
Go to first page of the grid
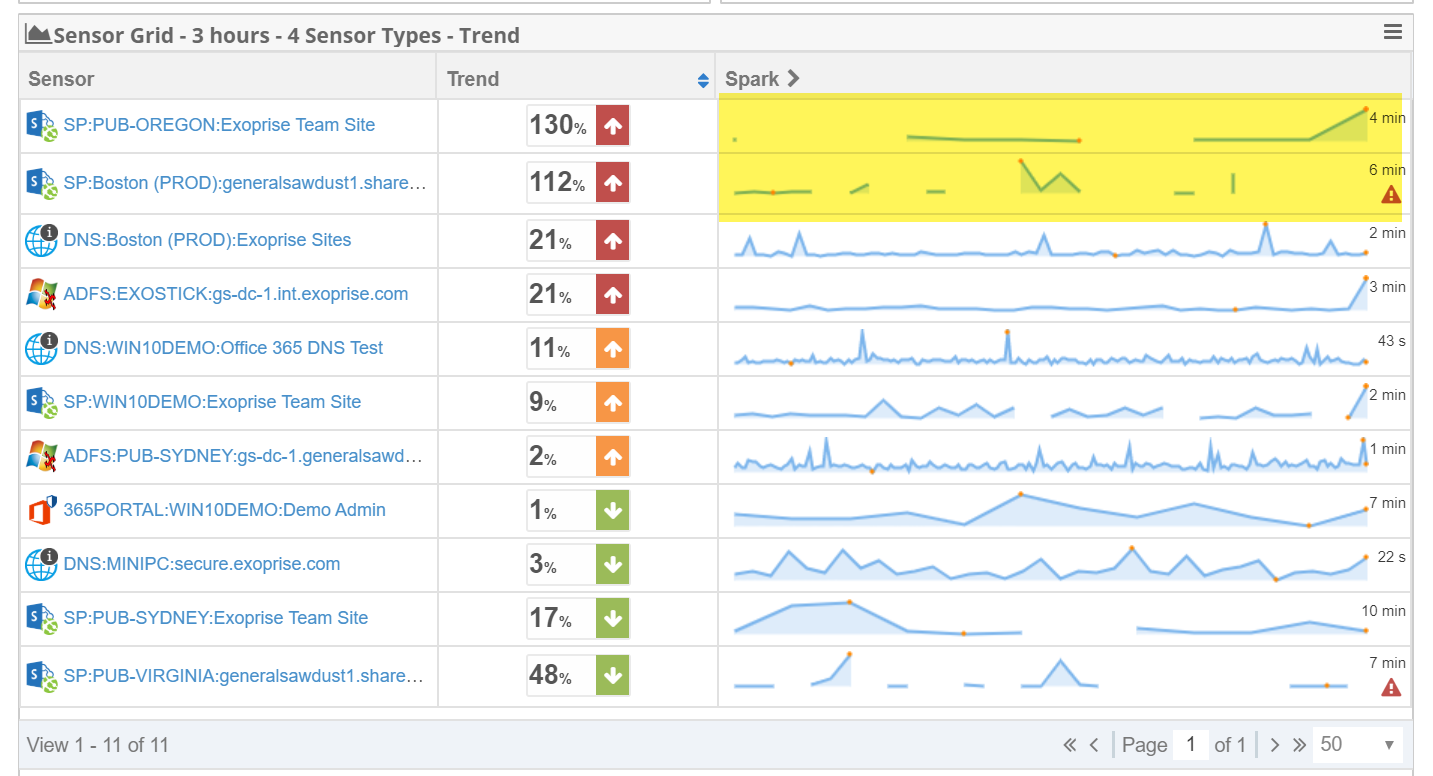point(1070,745)
